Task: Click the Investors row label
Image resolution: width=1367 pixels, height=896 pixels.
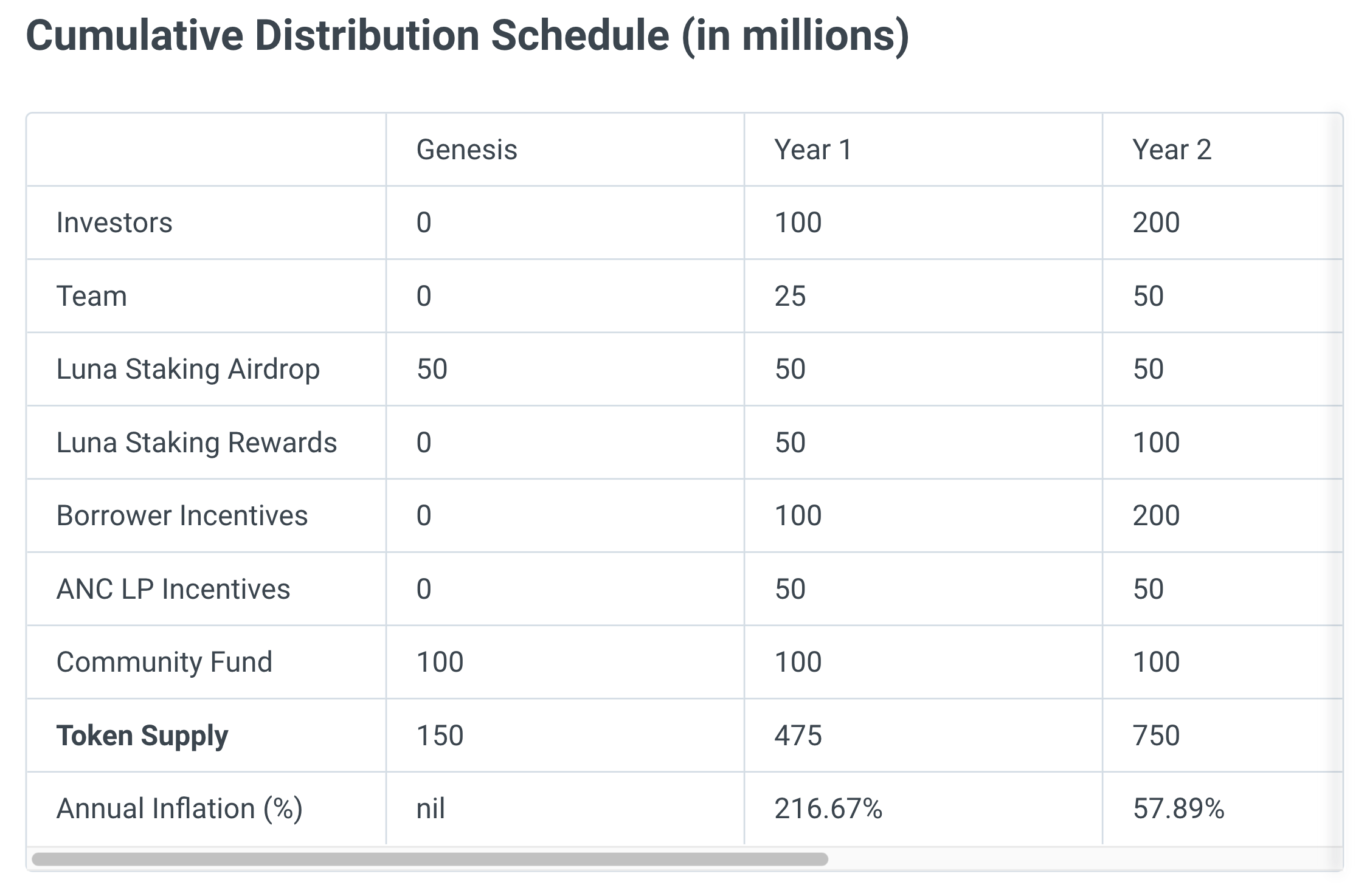Action: coord(114,222)
